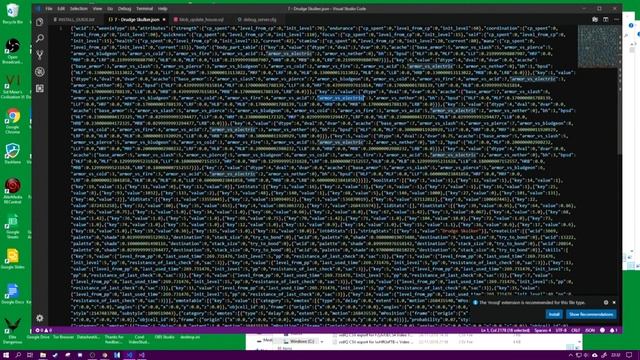Select Elite Dangerous desktop icon

click(13, 331)
